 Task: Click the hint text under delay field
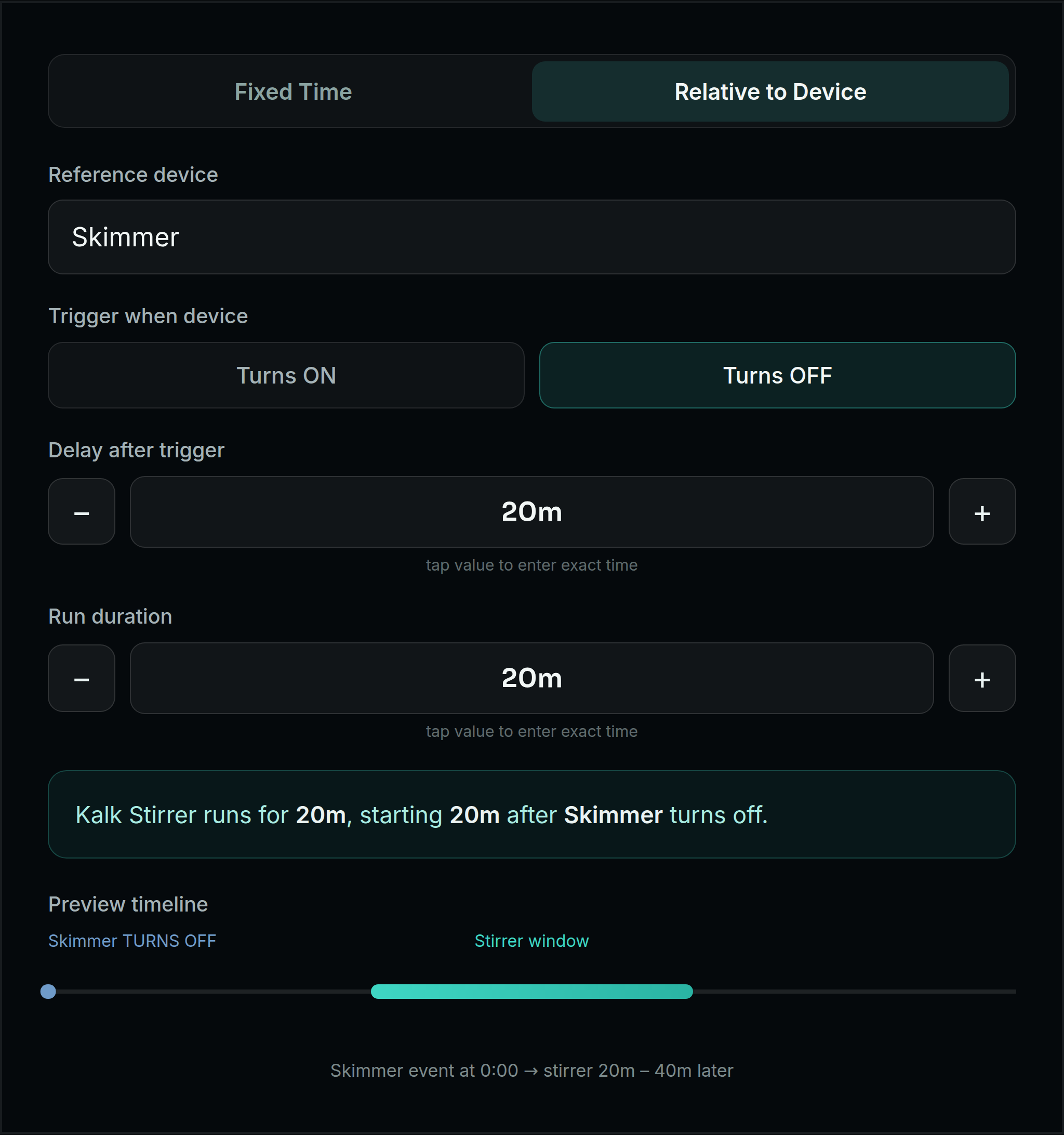point(531,565)
